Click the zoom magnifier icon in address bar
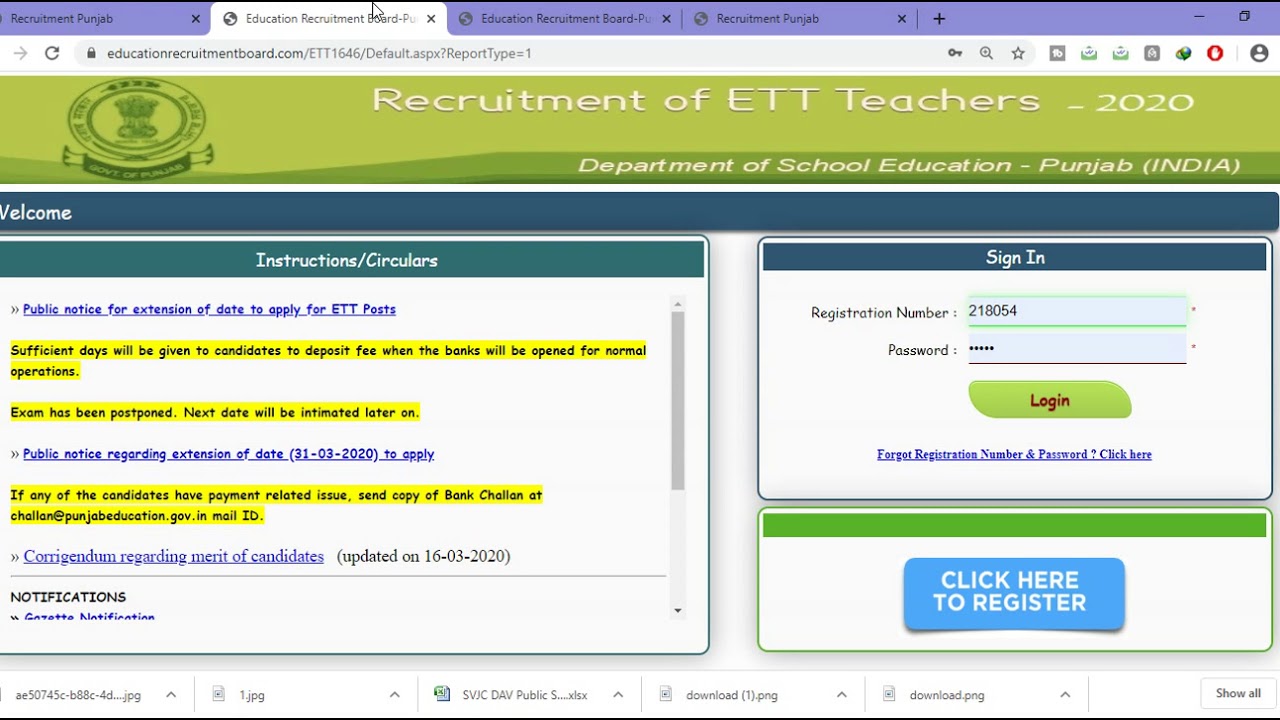Screen dimensions: 1280x720 [986, 53]
